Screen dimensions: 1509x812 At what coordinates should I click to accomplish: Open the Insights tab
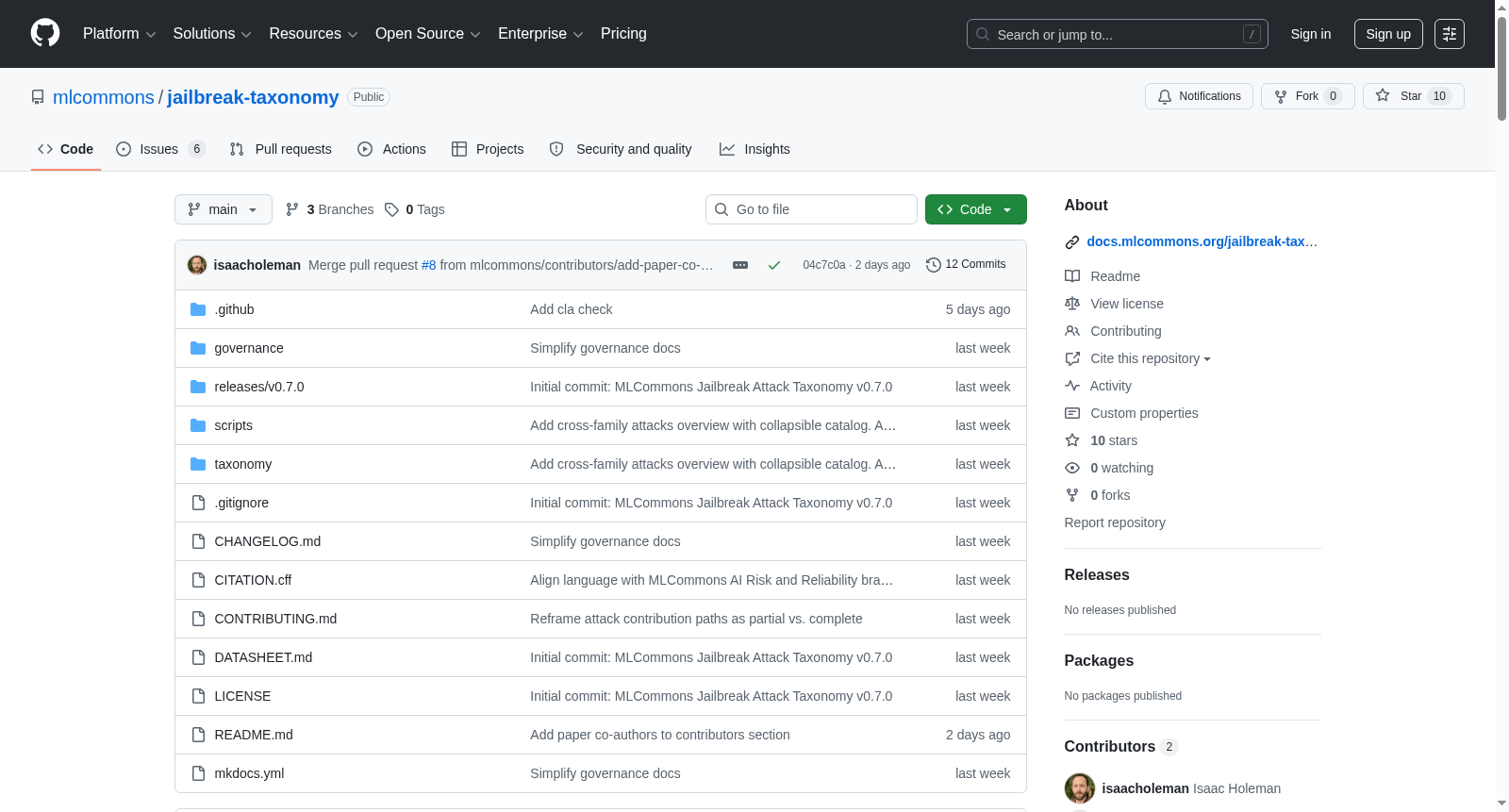coord(754,149)
